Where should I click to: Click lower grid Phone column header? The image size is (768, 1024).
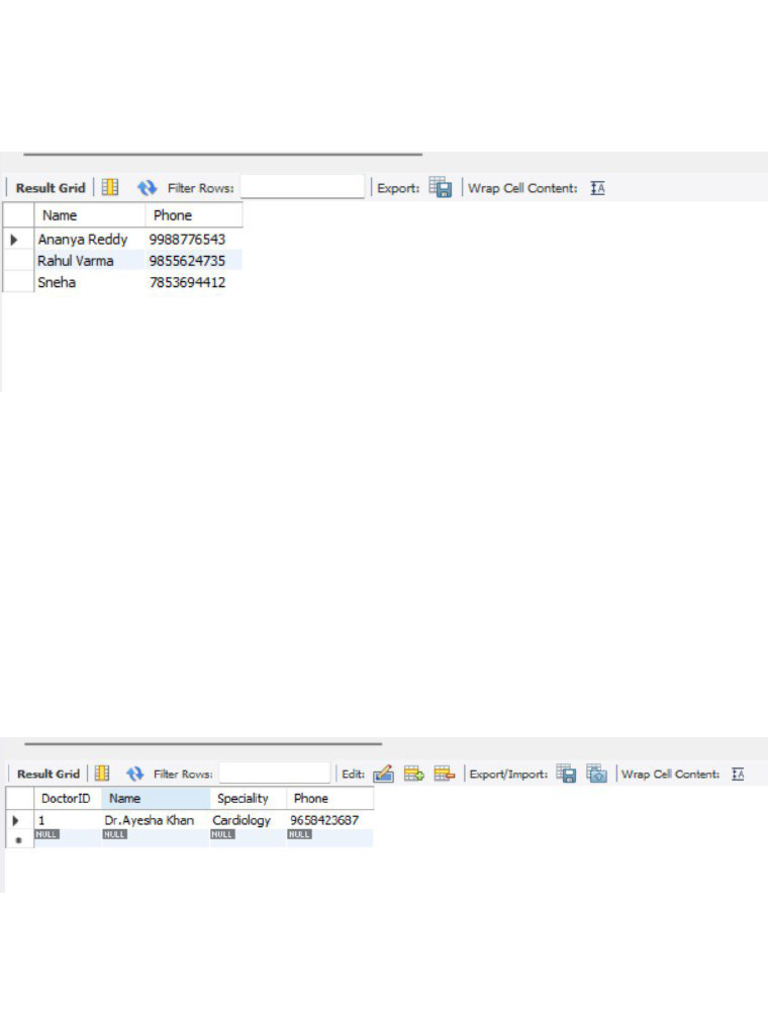(330, 799)
